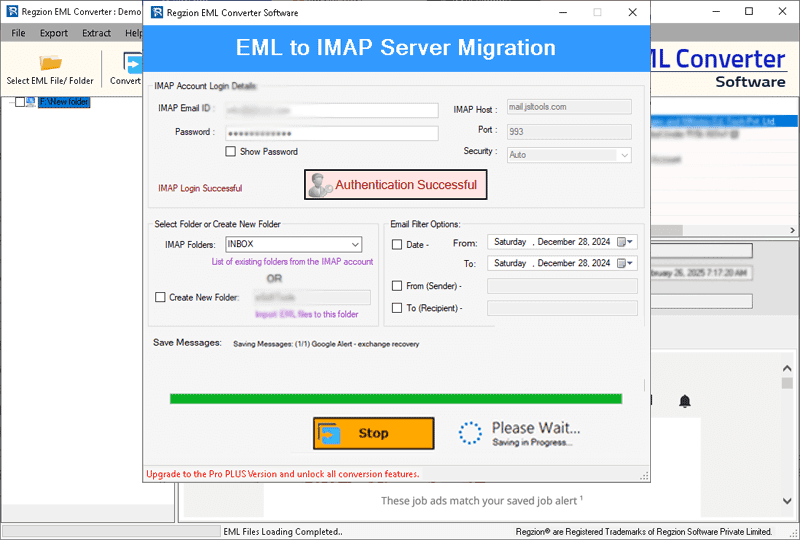Click the Regzion logo icon in main window title

click(12, 11)
